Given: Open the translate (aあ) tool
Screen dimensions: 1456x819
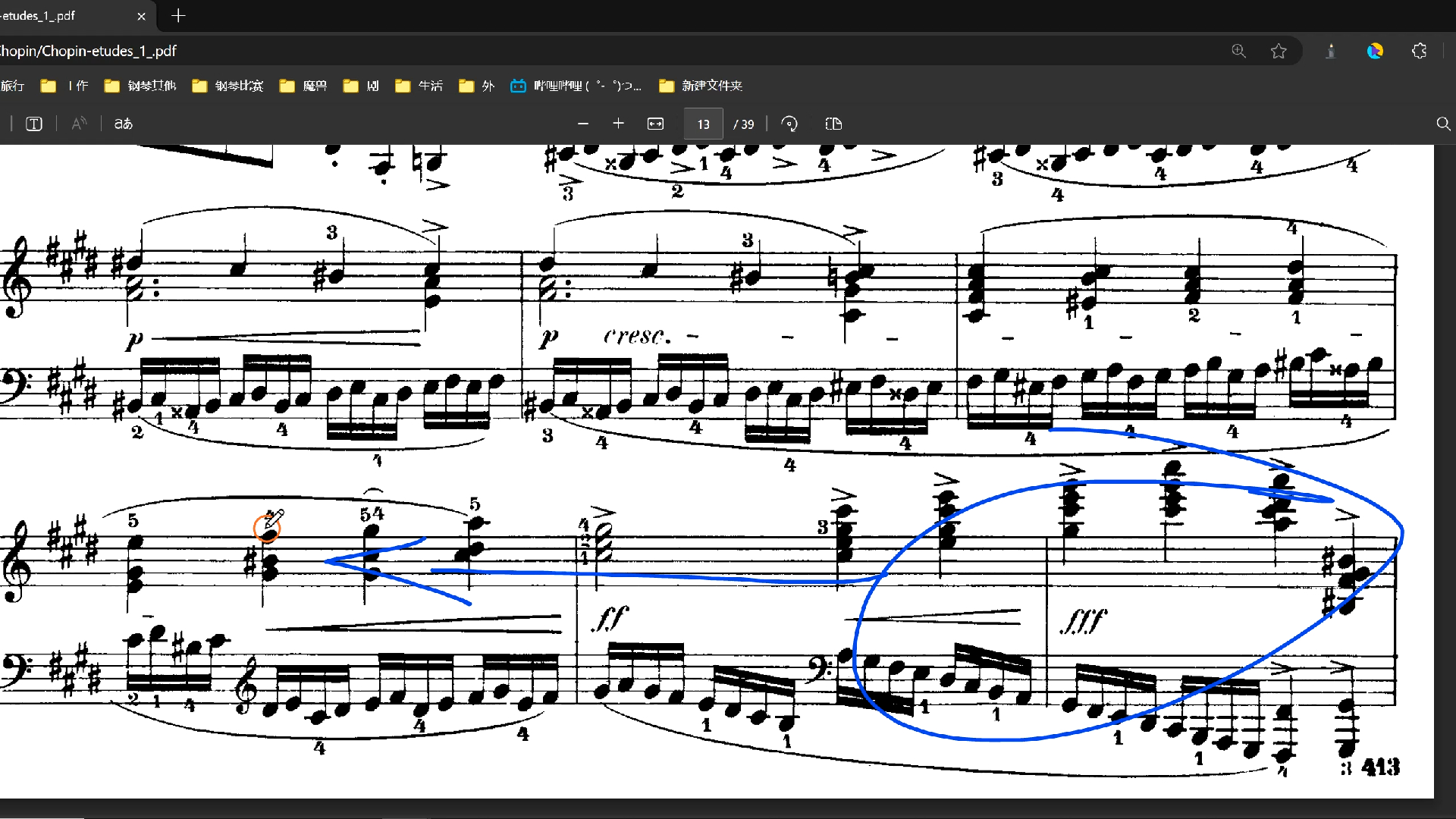Looking at the screenshot, I should click(x=124, y=124).
